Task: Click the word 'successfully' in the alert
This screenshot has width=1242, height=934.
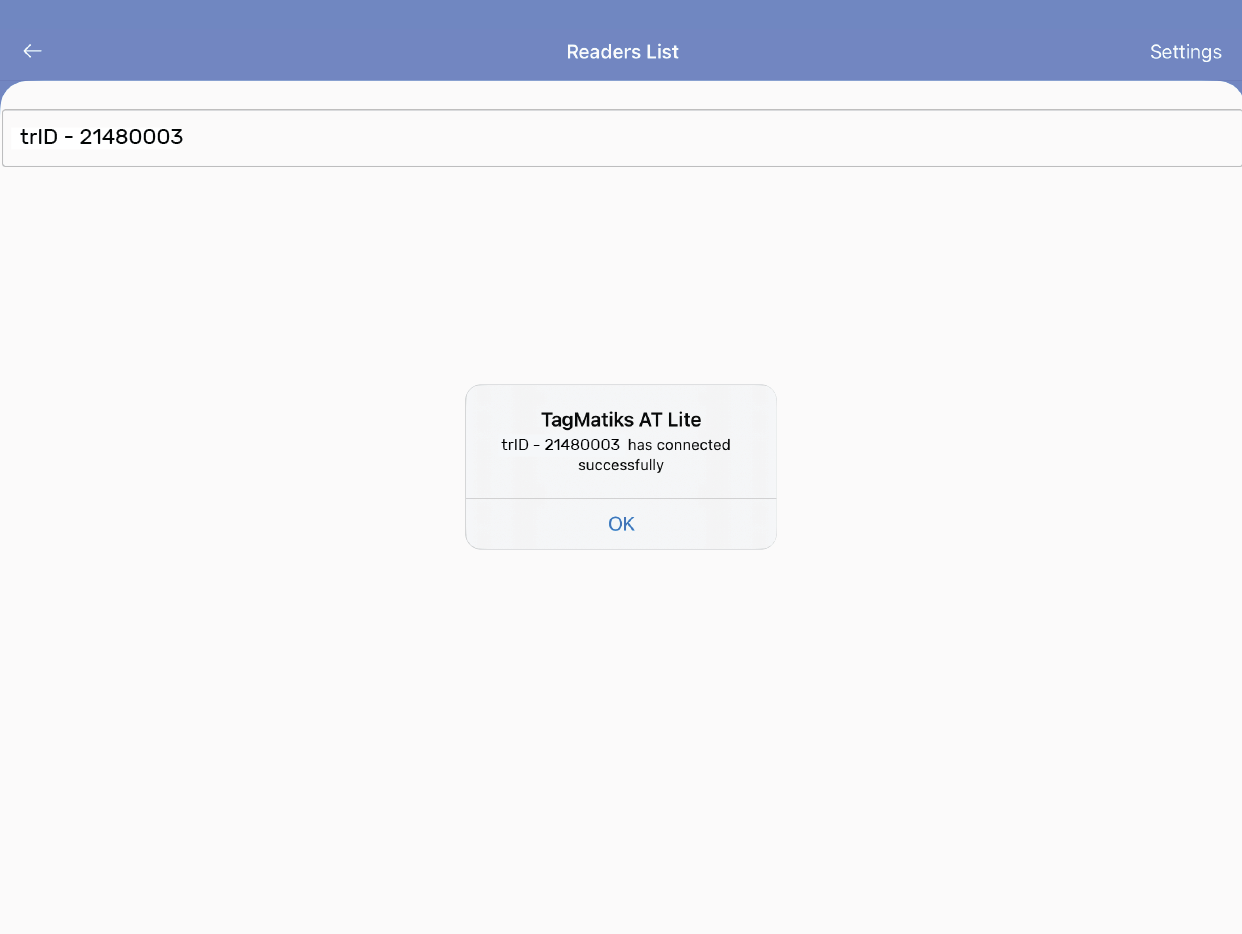Action: click(621, 465)
